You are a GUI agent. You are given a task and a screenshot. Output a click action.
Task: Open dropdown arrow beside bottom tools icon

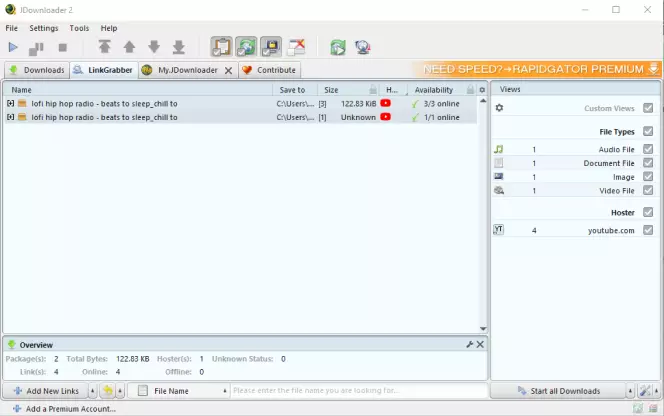pyautogui.click(x=656, y=391)
